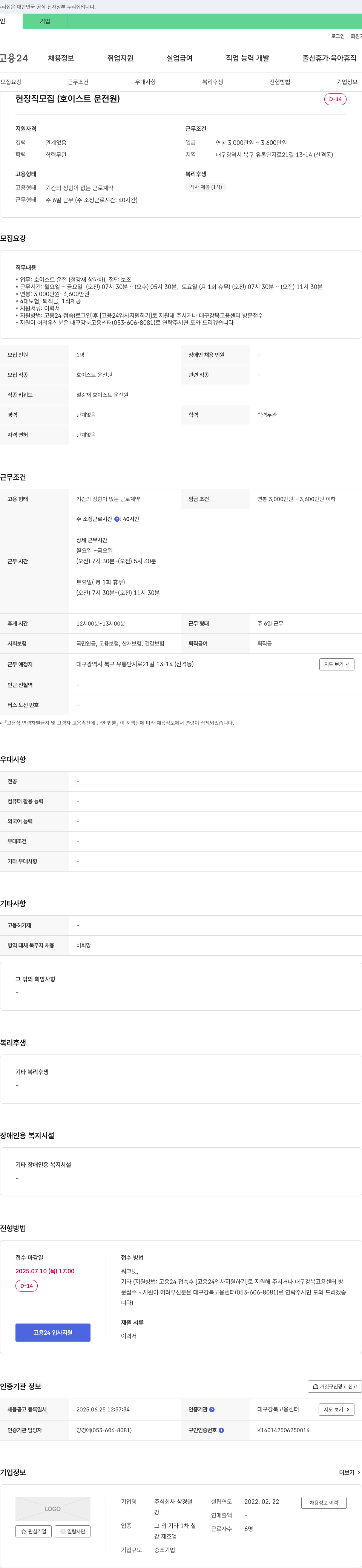
Task: Click contact 양경애(053-606-8081)
Action: (x=104, y=1430)
